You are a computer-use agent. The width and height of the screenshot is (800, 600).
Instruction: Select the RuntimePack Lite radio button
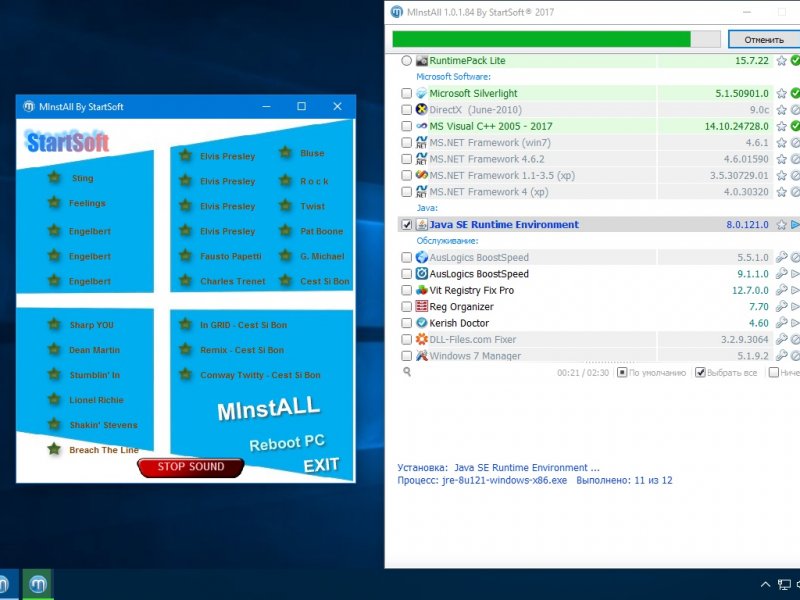(x=406, y=61)
